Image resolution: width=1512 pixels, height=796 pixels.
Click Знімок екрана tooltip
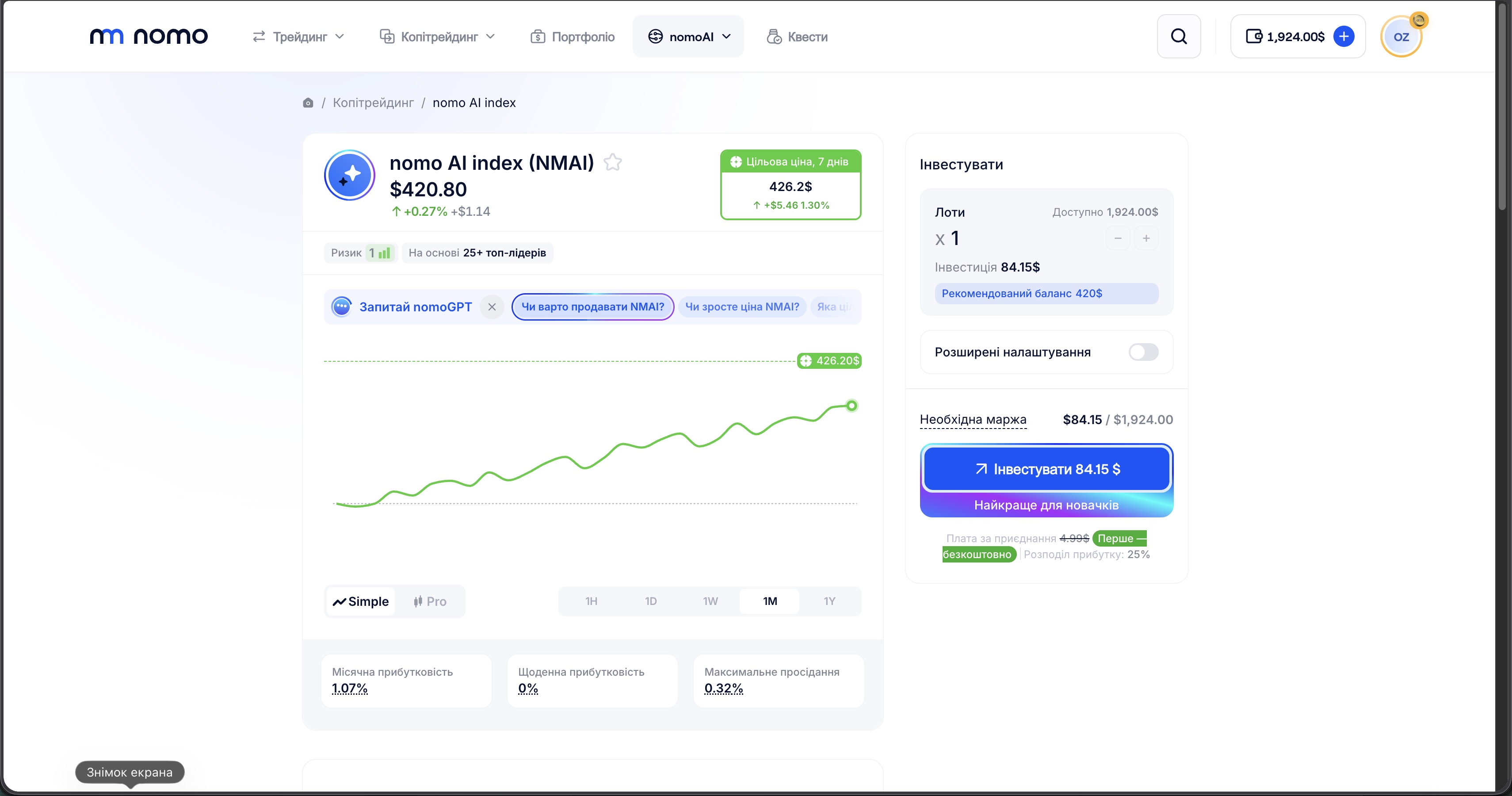click(130, 772)
